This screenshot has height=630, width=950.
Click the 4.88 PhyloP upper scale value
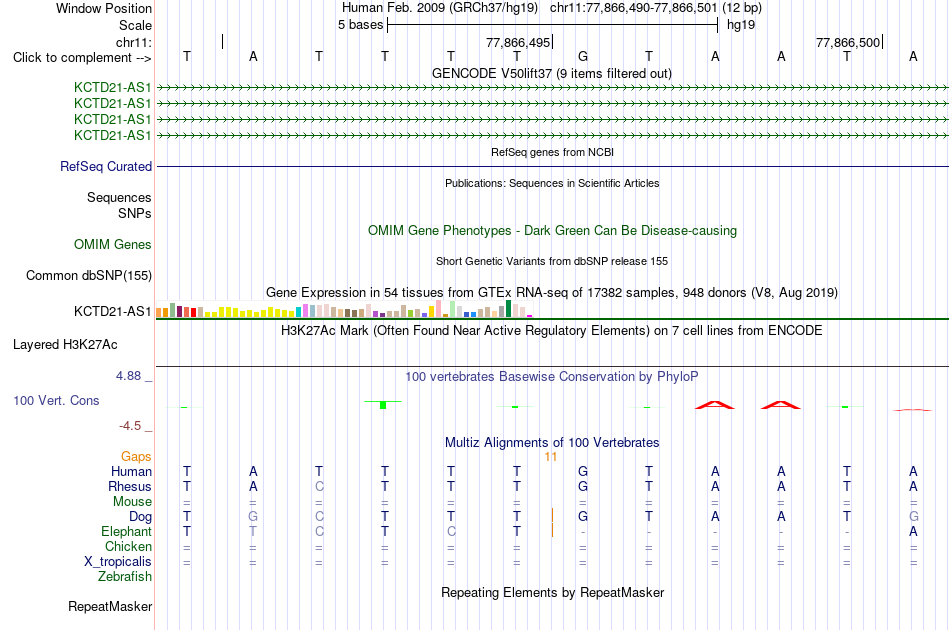pyautogui.click(x=128, y=376)
